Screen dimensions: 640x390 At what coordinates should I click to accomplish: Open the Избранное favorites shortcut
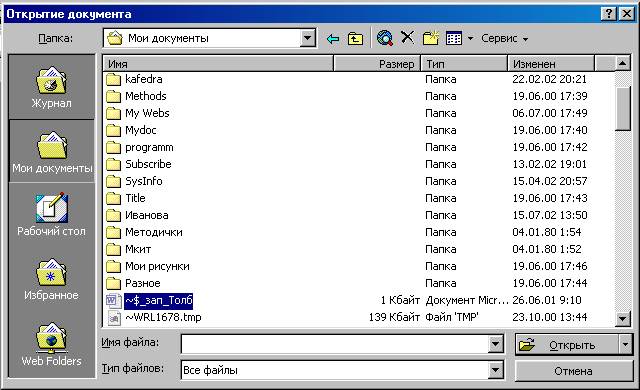coord(51,279)
